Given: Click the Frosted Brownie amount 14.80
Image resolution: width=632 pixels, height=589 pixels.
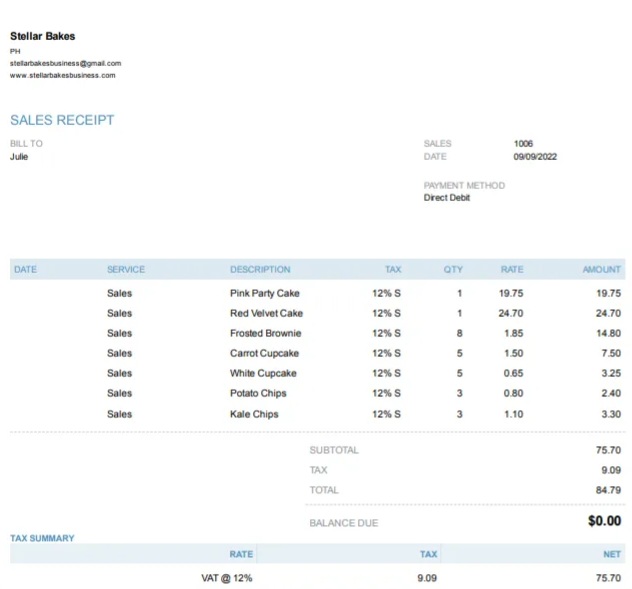Looking at the screenshot, I should tap(608, 333).
